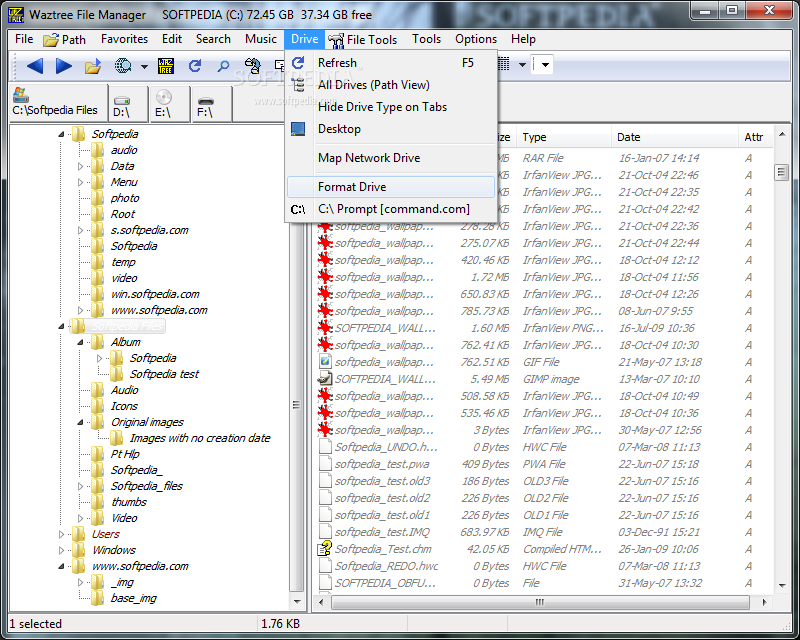Select the audio folder in tree
Screen dimensions: 800x640
[124, 150]
